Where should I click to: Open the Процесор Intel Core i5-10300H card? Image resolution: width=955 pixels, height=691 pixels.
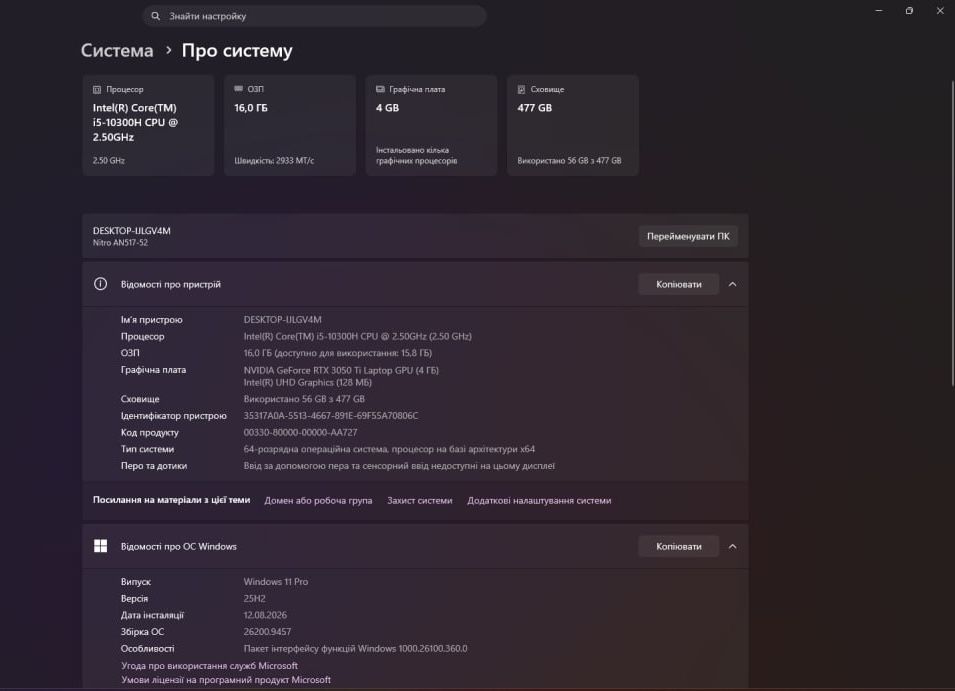[148, 125]
